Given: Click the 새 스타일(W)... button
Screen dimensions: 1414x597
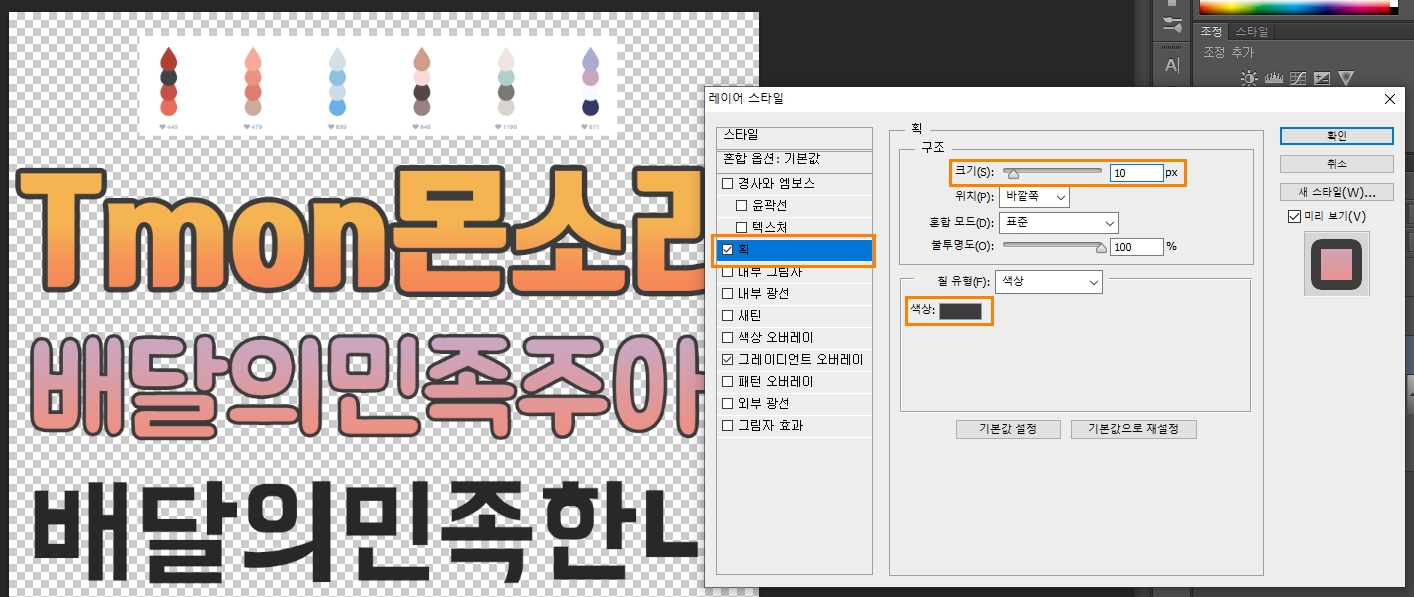Looking at the screenshot, I should pos(1336,192).
